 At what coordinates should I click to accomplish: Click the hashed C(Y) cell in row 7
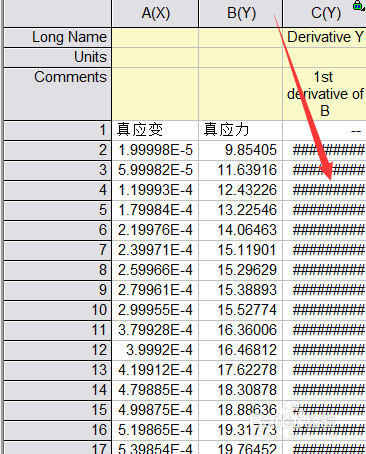coord(325,250)
